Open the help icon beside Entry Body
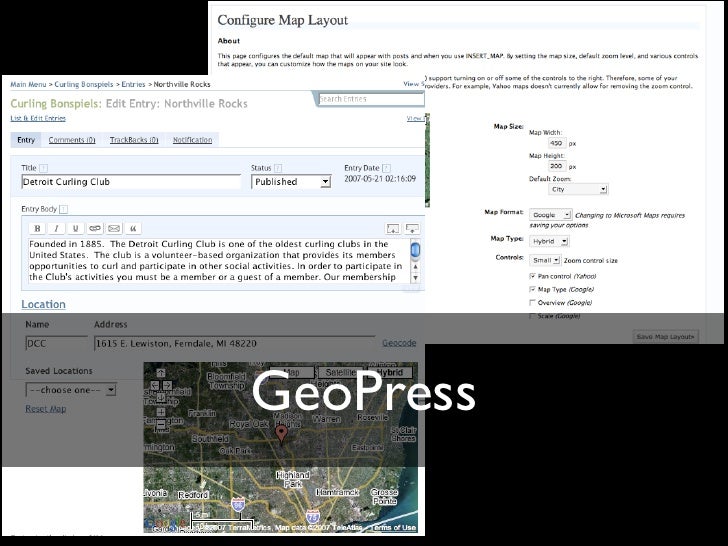Screen dimensions: 728x546 pos(64,209)
